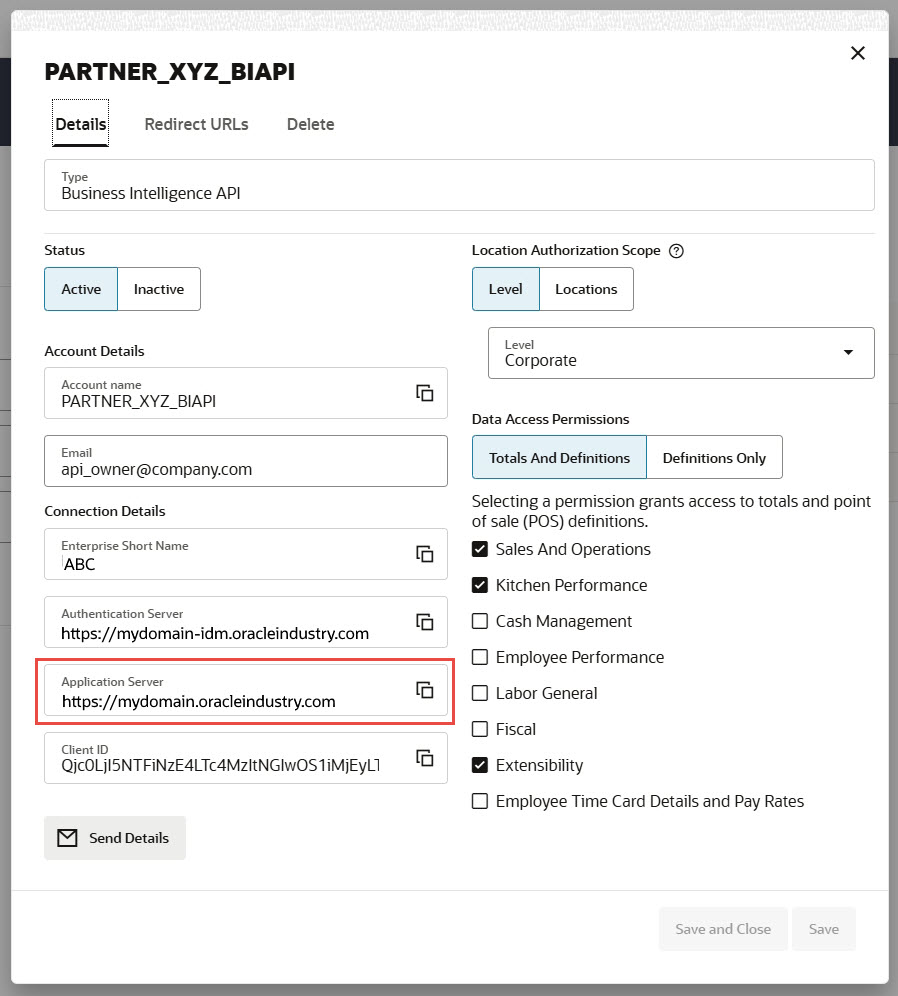Click the Location Authorization Scope help icon
898x996 pixels.
coord(676,251)
